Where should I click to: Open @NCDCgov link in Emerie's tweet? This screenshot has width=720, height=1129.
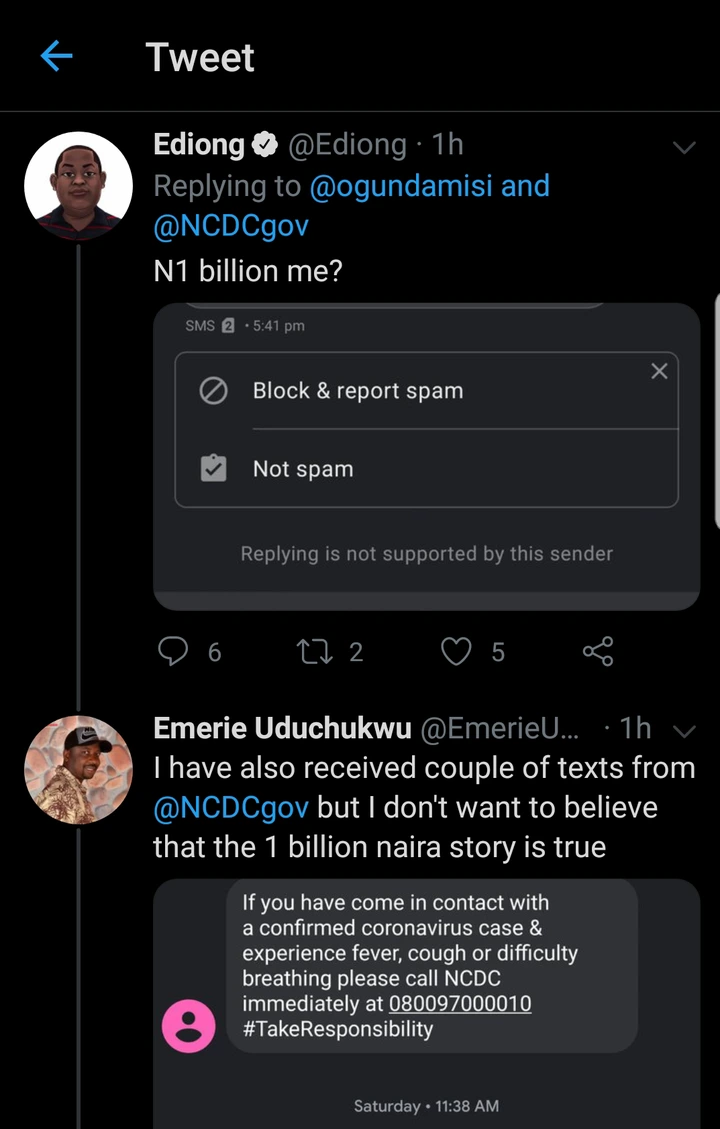231,807
